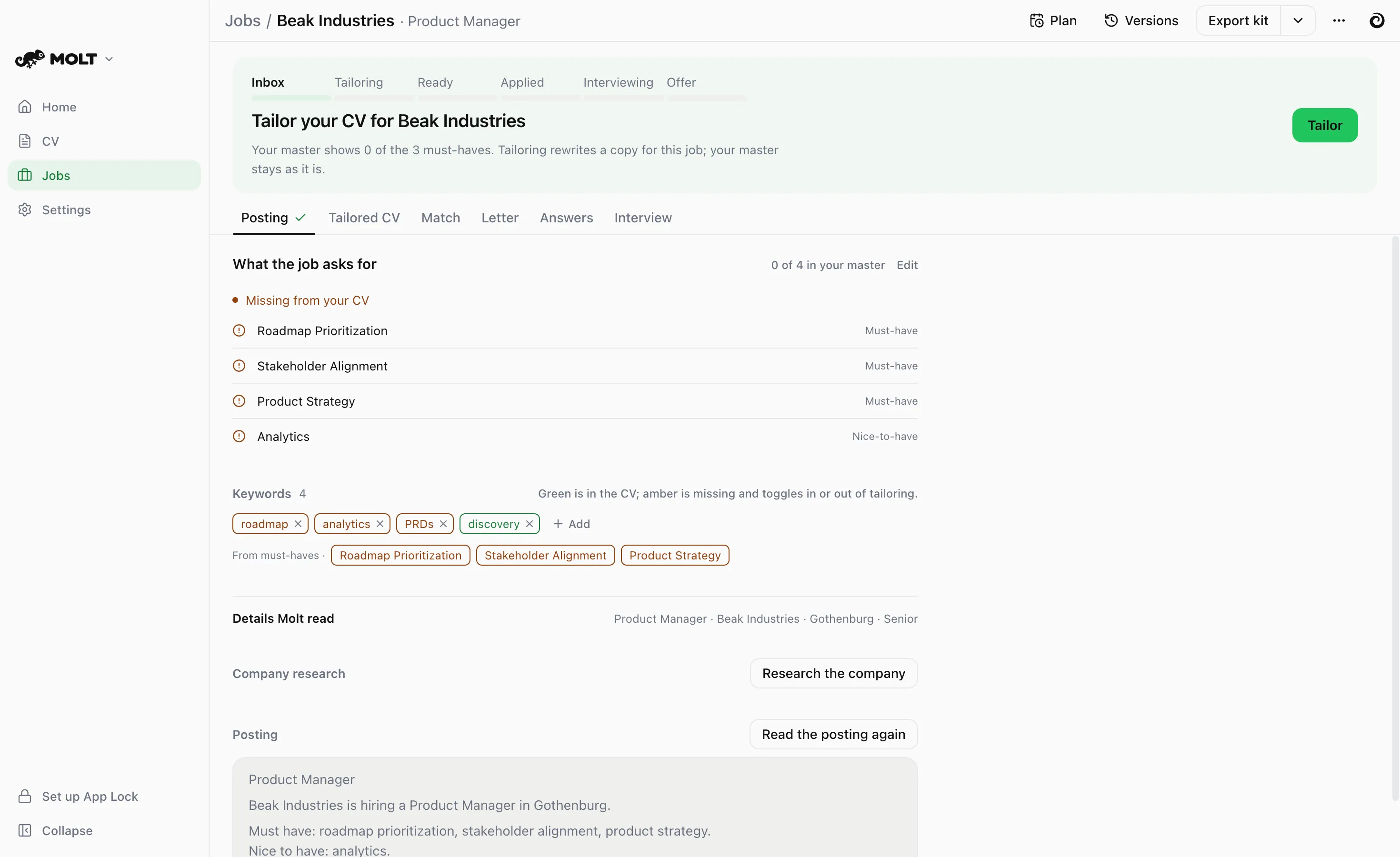Click the Details Molt read heading
The image size is (1400, 857).
(283, 618)
